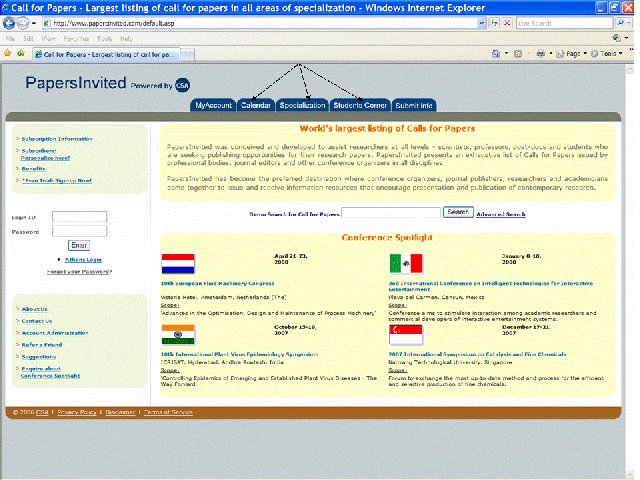Click the Login ID input field
640x480 pixels.
click(79, 216)
